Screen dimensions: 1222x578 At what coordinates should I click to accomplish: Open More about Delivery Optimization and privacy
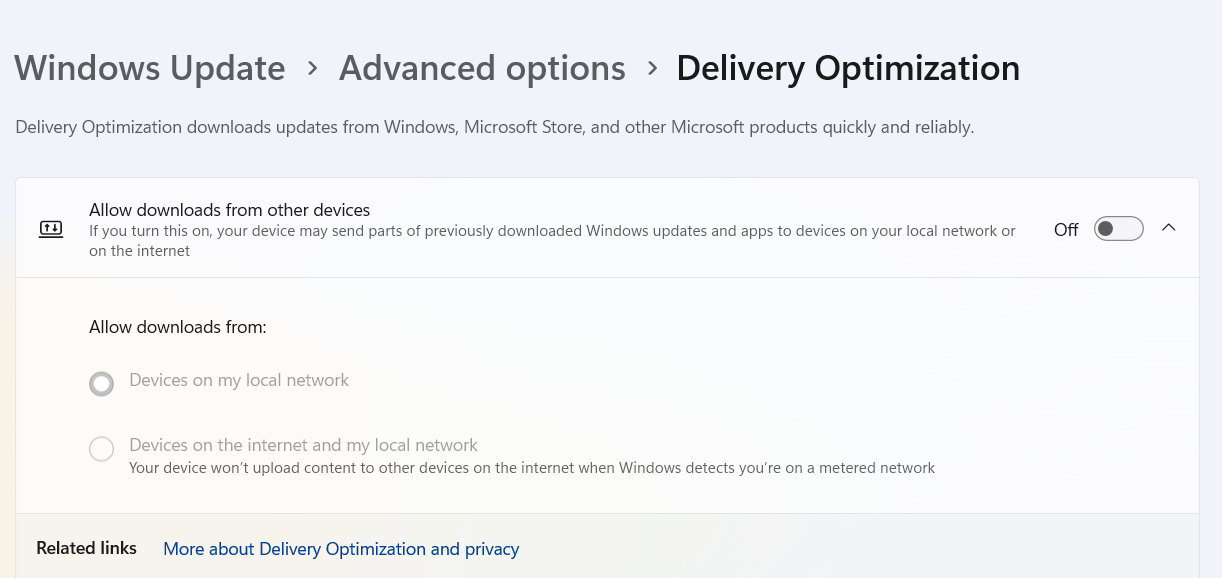341,549
